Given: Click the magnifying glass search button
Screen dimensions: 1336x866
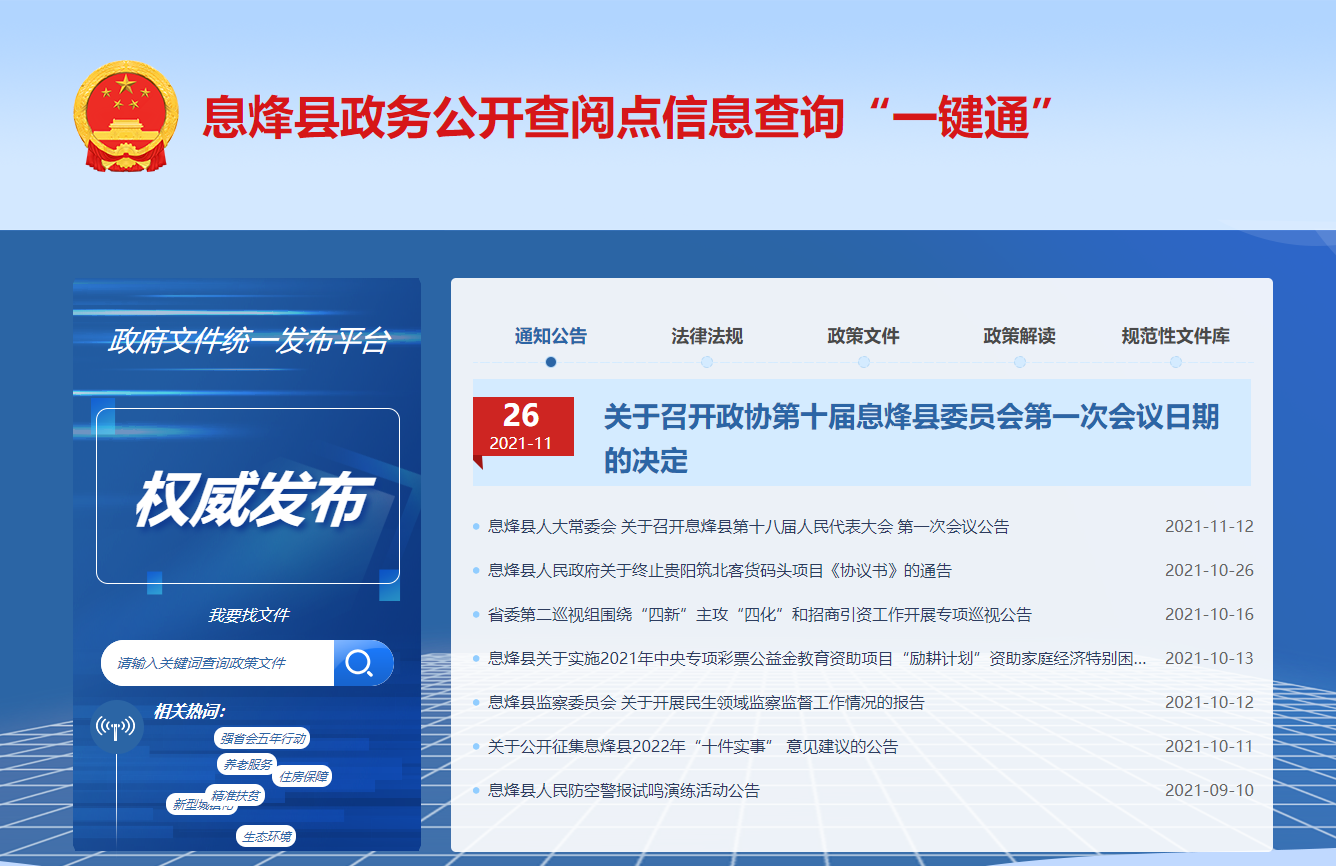Looking at the screenshot, I should [x=362, y=663].
